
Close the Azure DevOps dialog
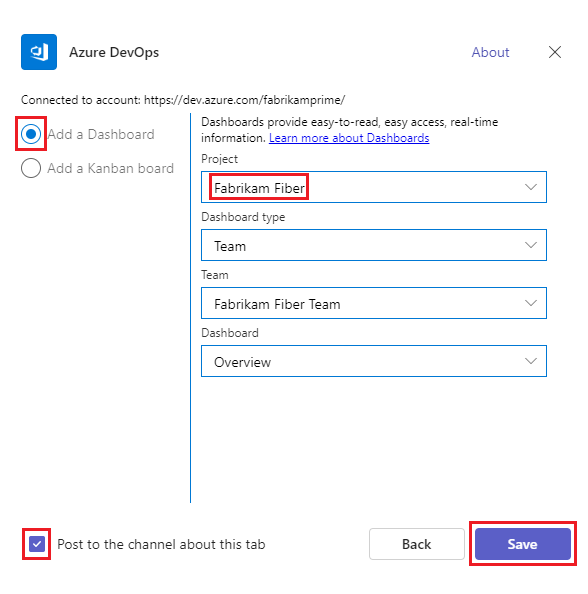tap(555, 52)
